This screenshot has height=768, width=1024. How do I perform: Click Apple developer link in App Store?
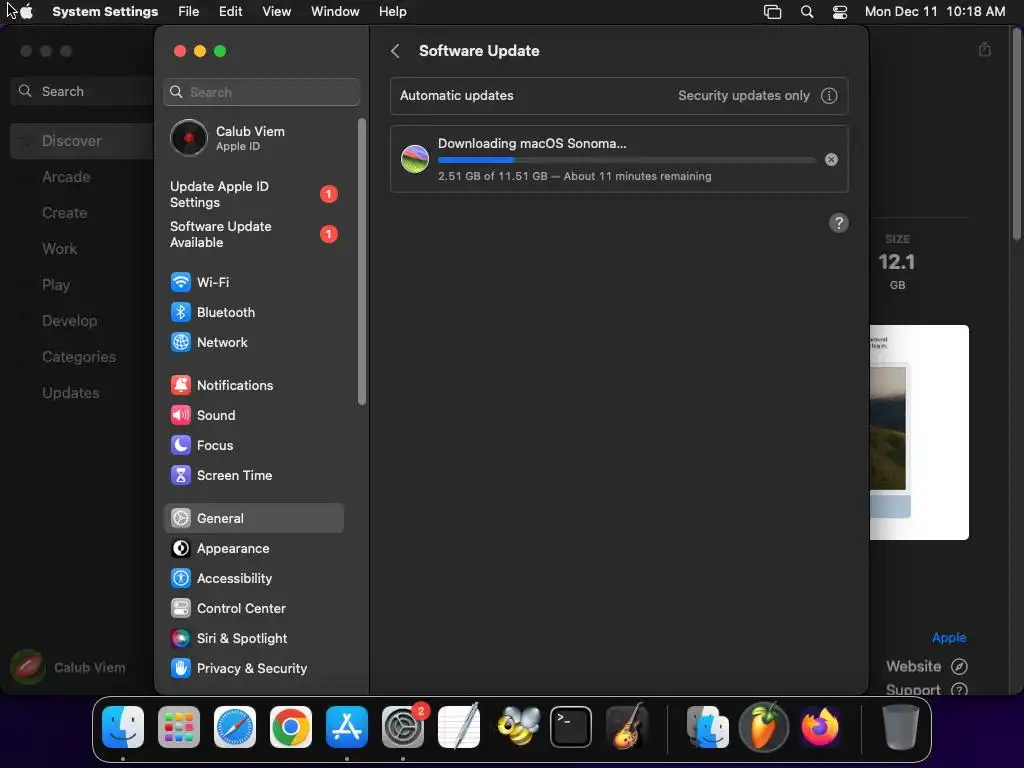point(949,637)
